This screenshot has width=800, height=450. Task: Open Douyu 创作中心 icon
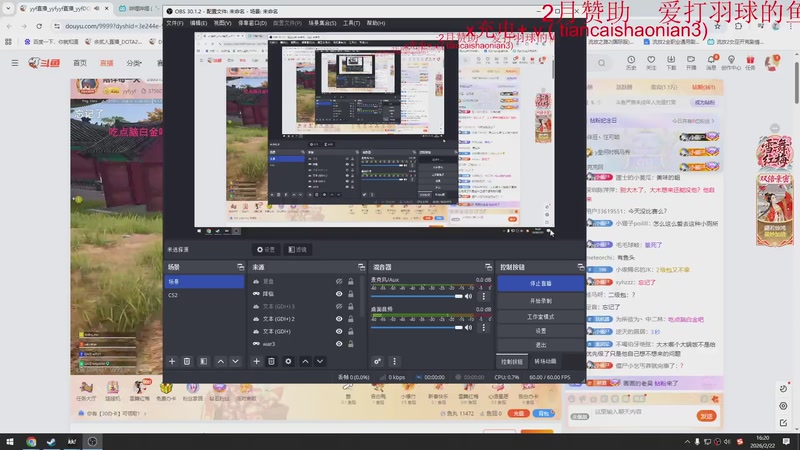731,62
